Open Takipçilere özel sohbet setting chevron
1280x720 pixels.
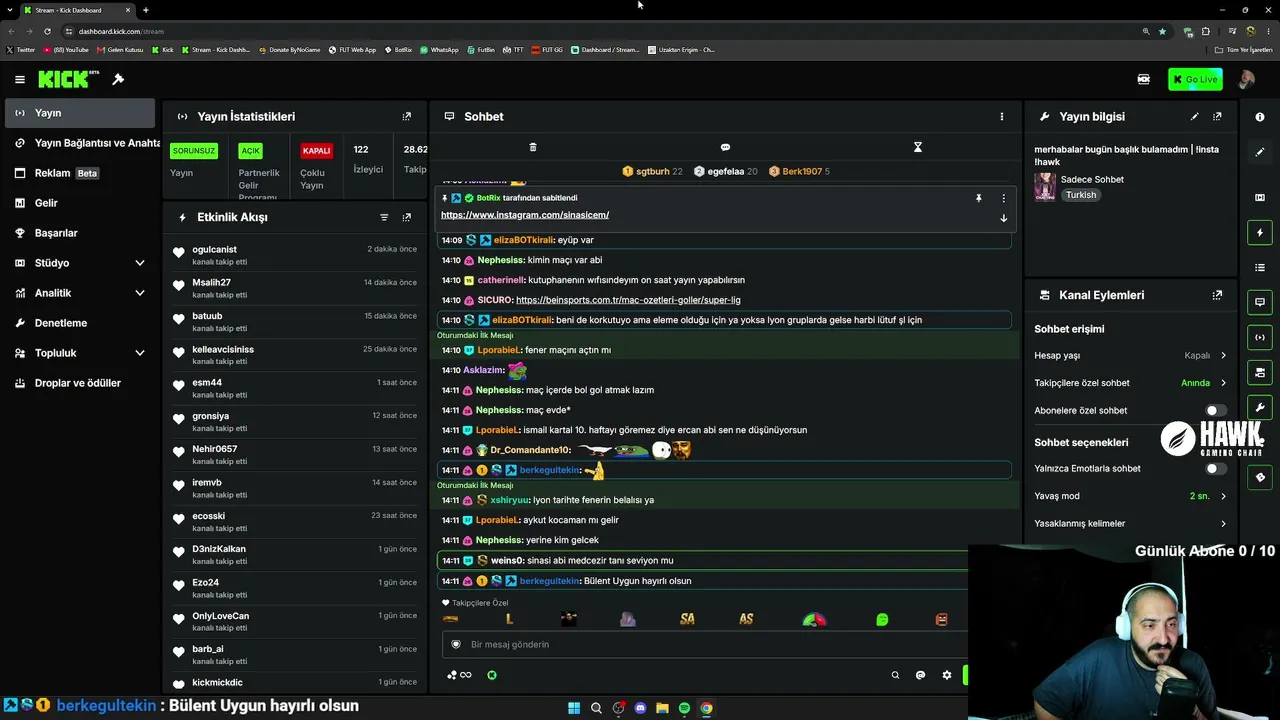point(1223,383)
